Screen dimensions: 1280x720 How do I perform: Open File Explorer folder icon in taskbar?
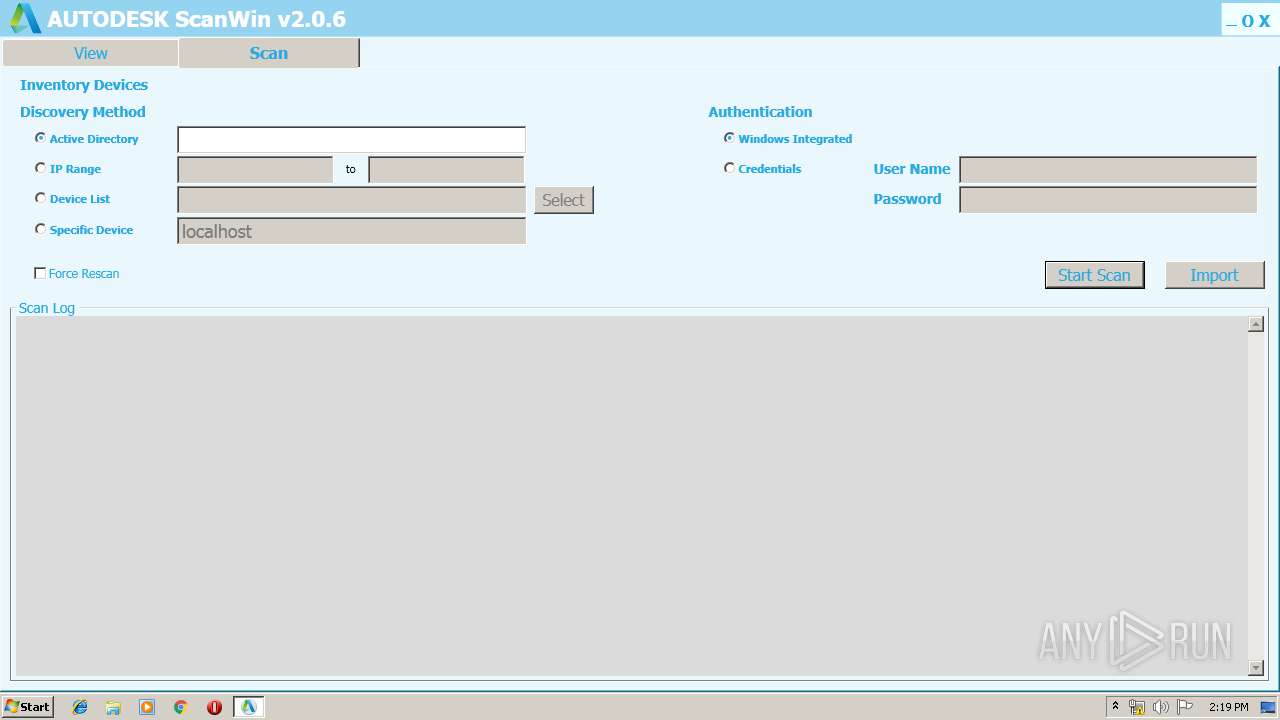click(113, 707)
